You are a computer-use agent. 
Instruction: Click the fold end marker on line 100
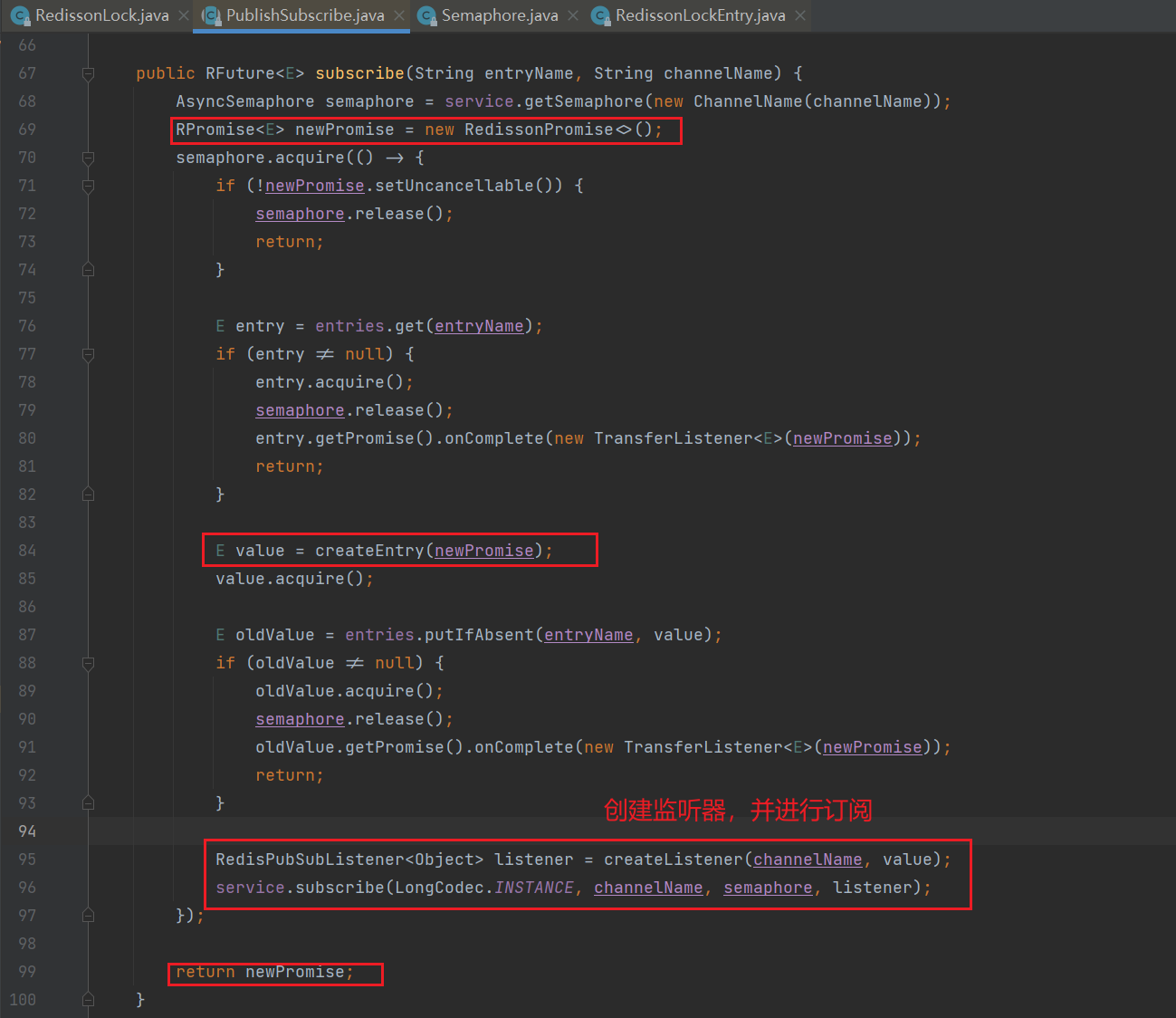click(x=88, y=1000)
